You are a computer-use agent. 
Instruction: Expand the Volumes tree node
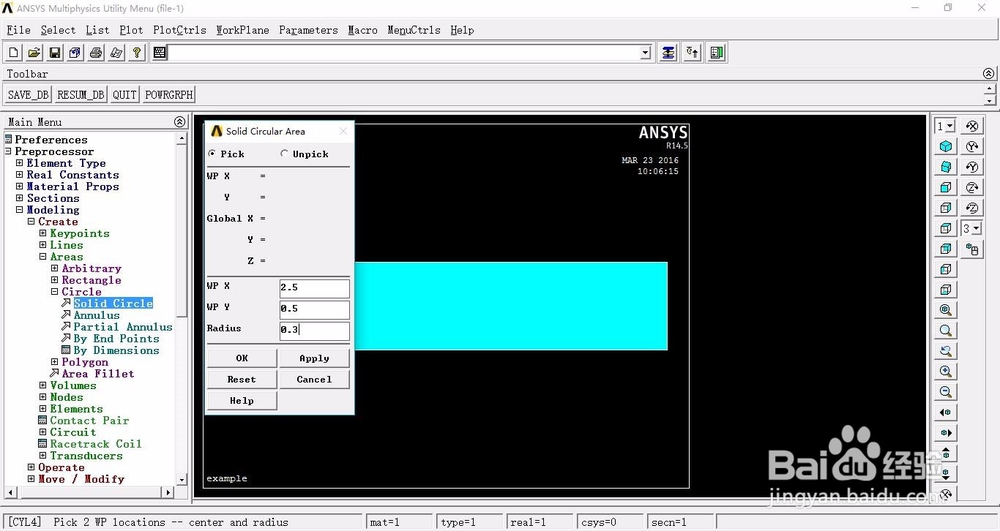coord(43,386)
